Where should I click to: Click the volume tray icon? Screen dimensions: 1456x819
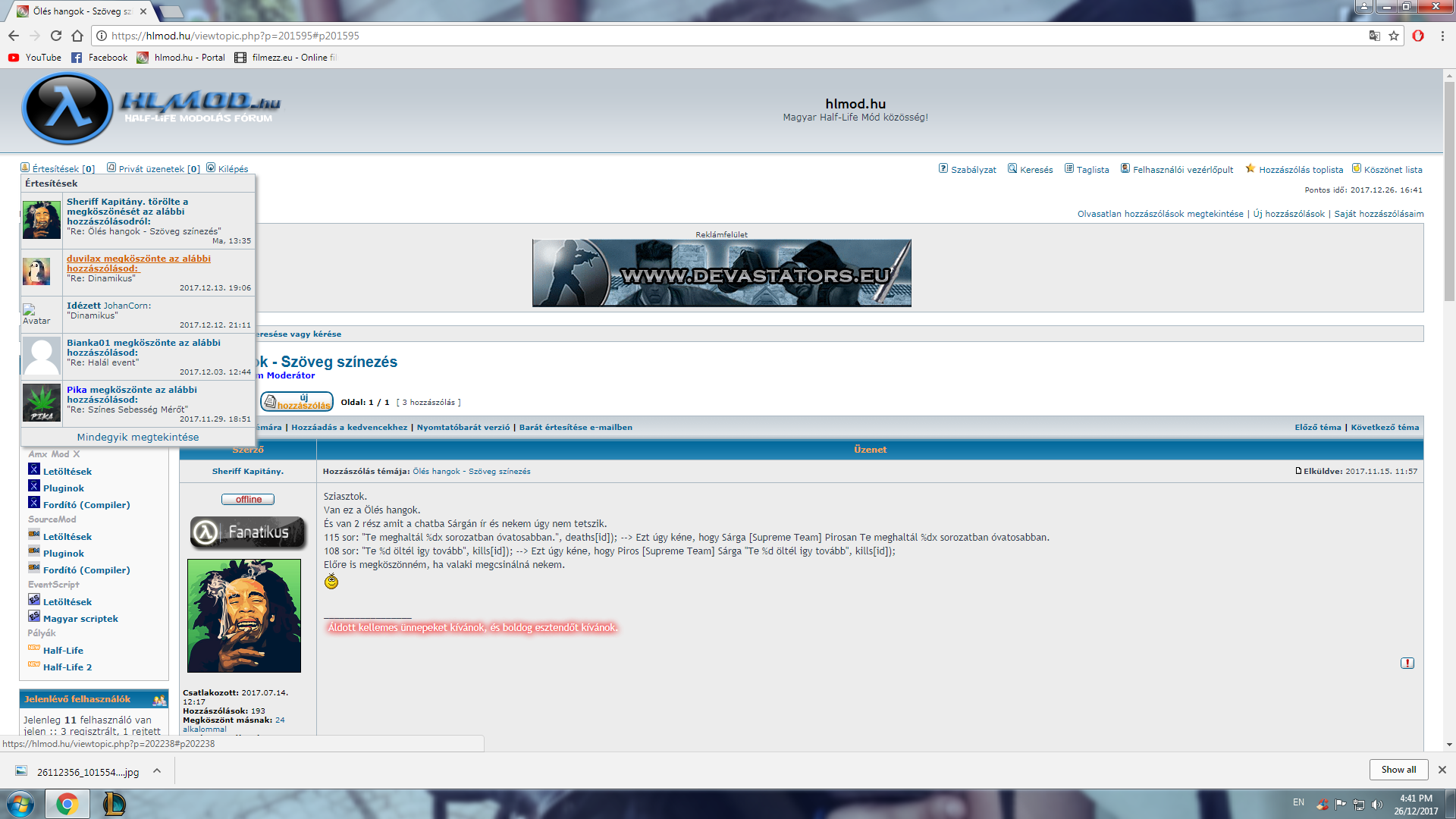pos(1377,804)
